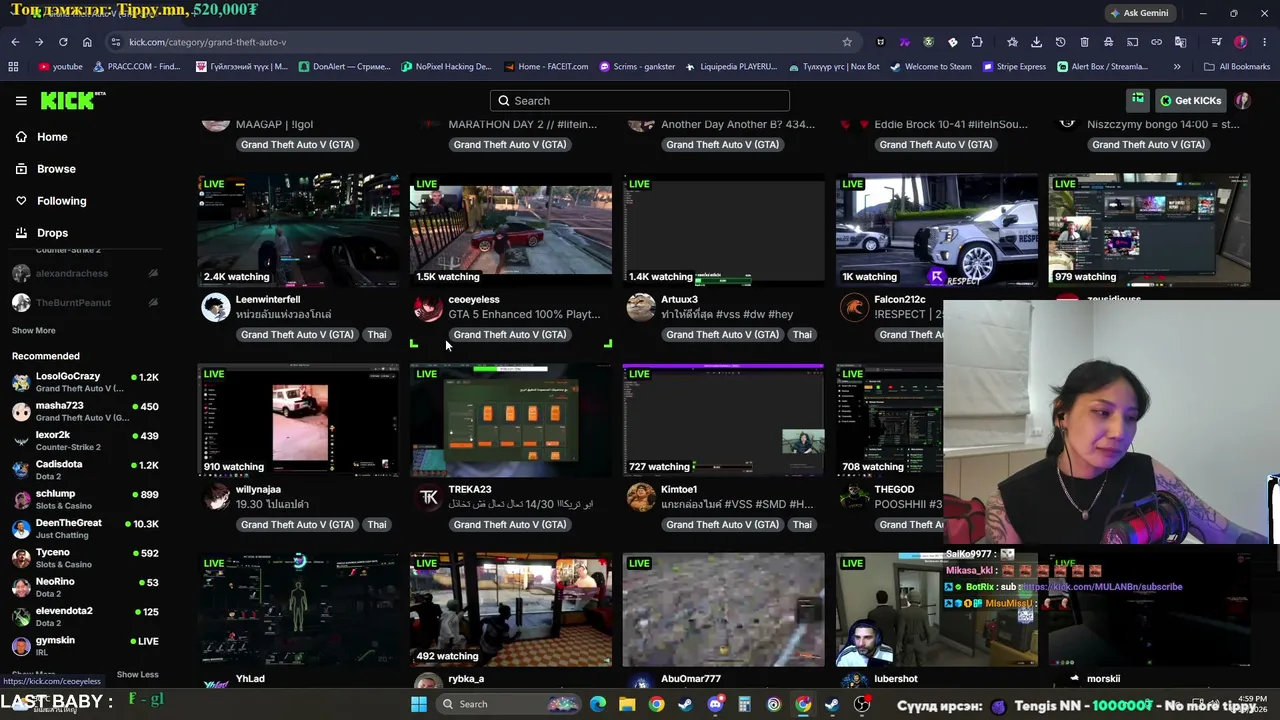Viewport: 1280px width, 720px height.
Task: Open the Welcome to Steam bookmark
Action: [930, 67]
